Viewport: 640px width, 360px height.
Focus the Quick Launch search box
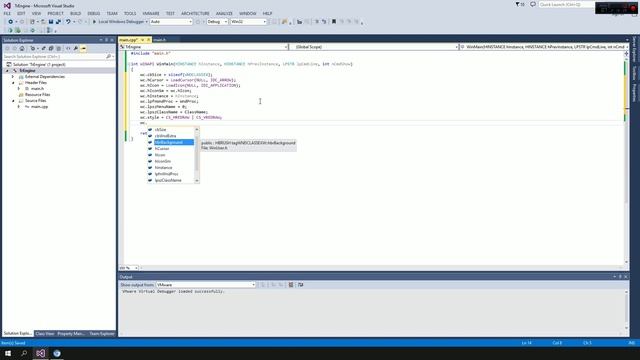566,4
